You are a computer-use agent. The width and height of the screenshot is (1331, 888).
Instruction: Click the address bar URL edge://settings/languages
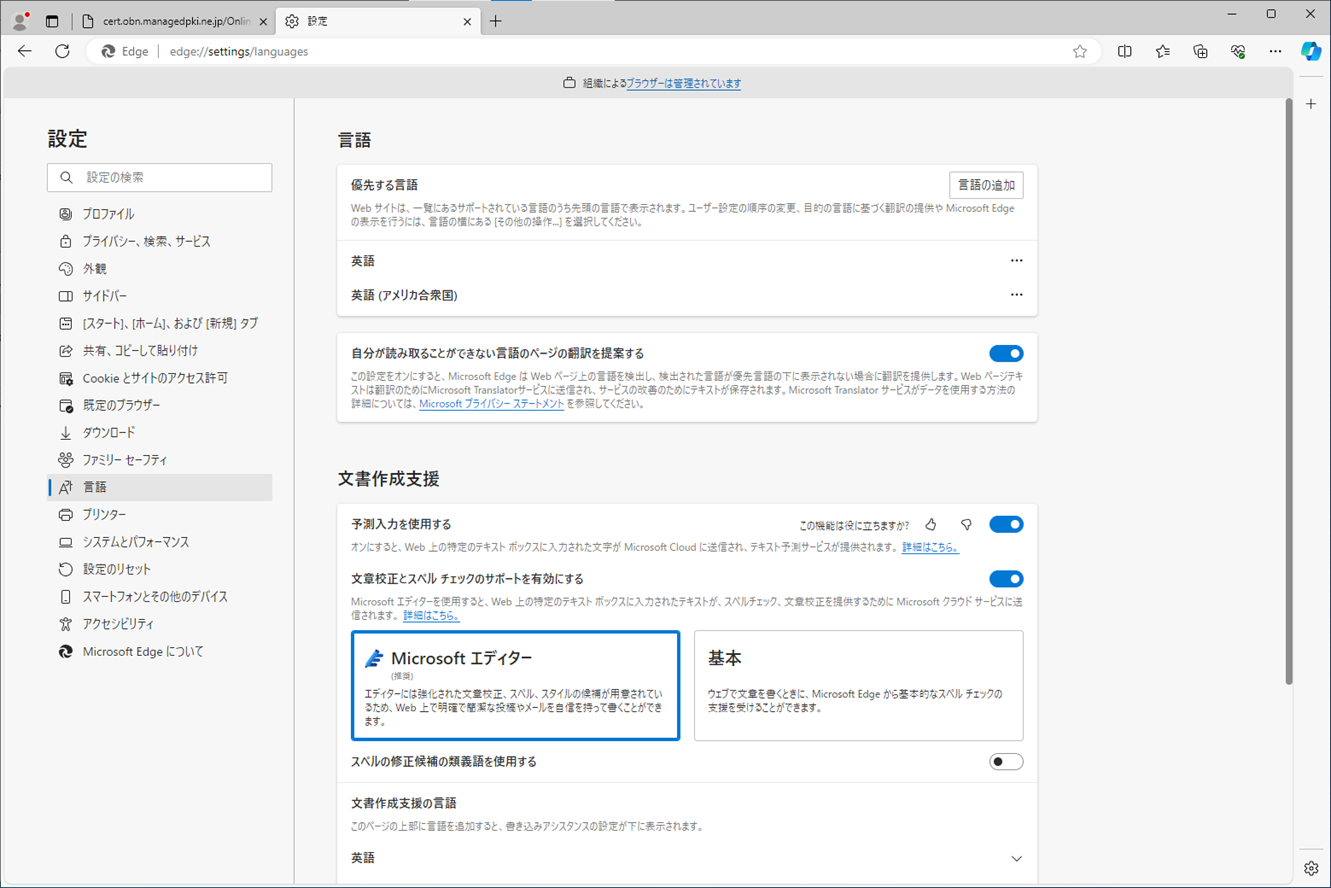pos(239,52)
